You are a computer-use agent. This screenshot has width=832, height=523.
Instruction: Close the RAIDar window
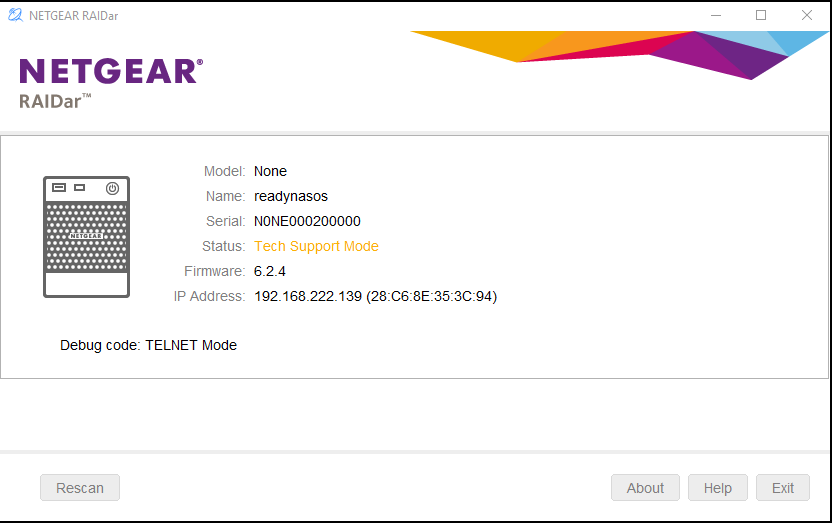point(807,15)
